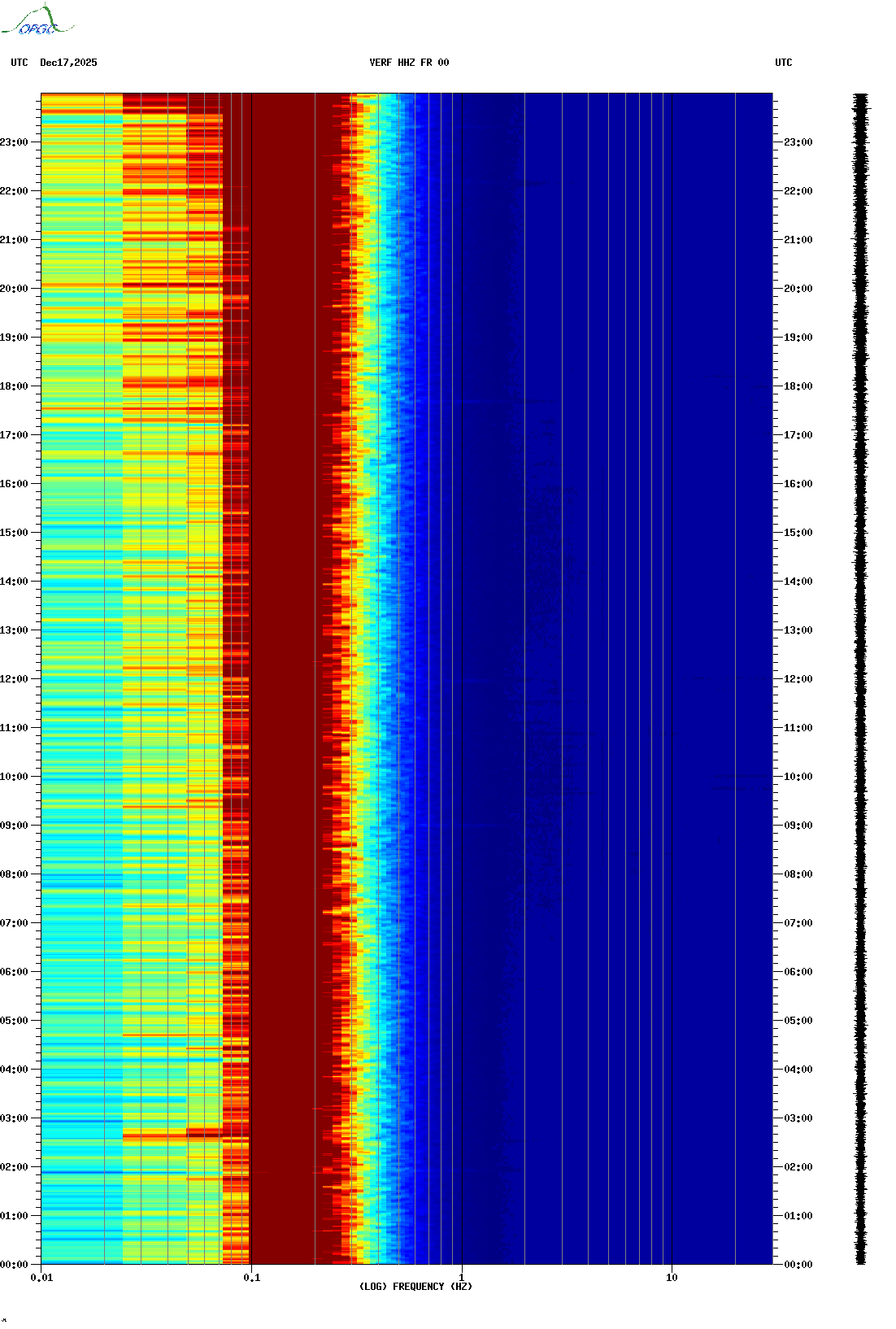Click the right-side 04:00 time label
896x1329 pixels.
click(x=798, y=1070)
